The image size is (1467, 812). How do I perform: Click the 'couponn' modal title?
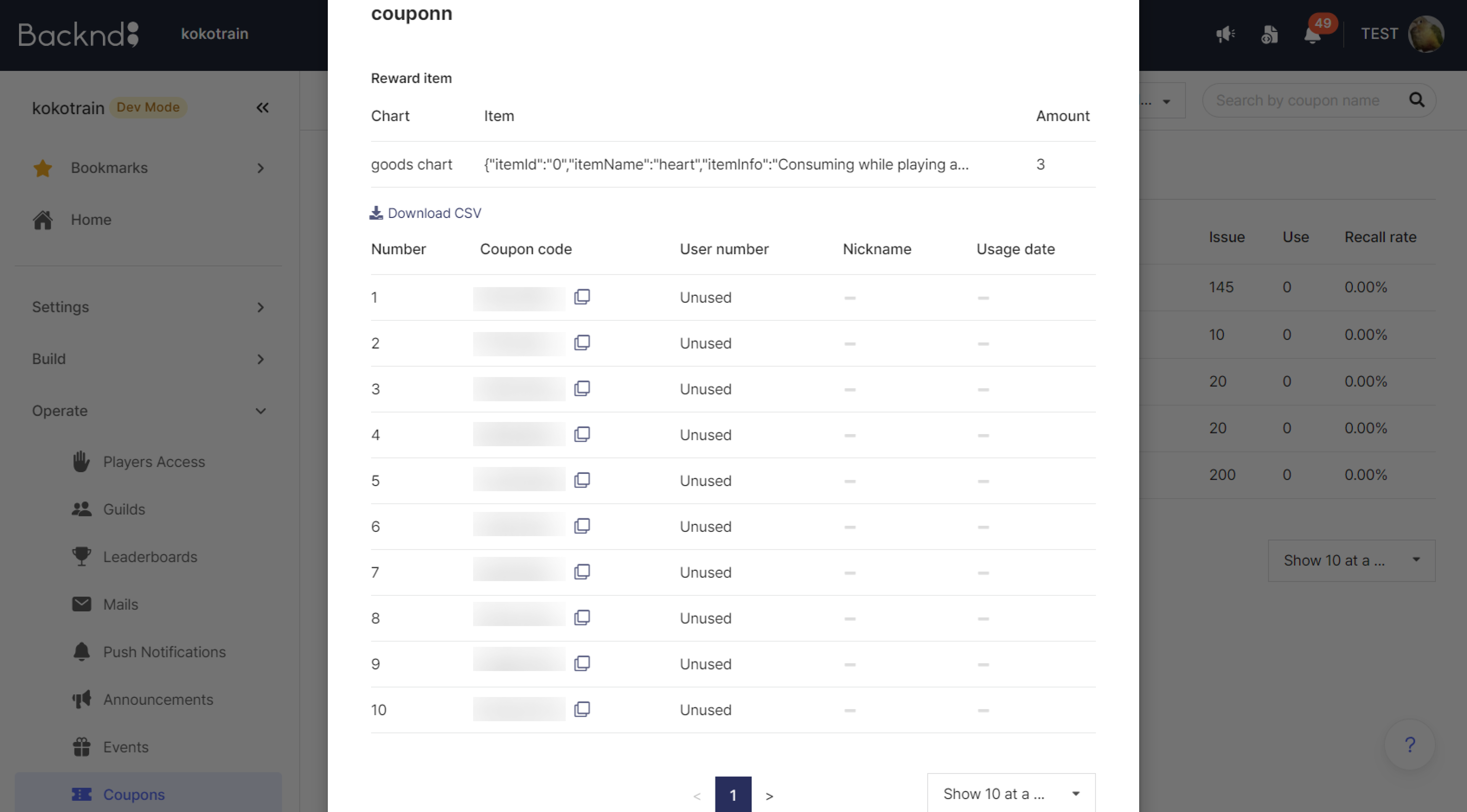tap(412, 13)
